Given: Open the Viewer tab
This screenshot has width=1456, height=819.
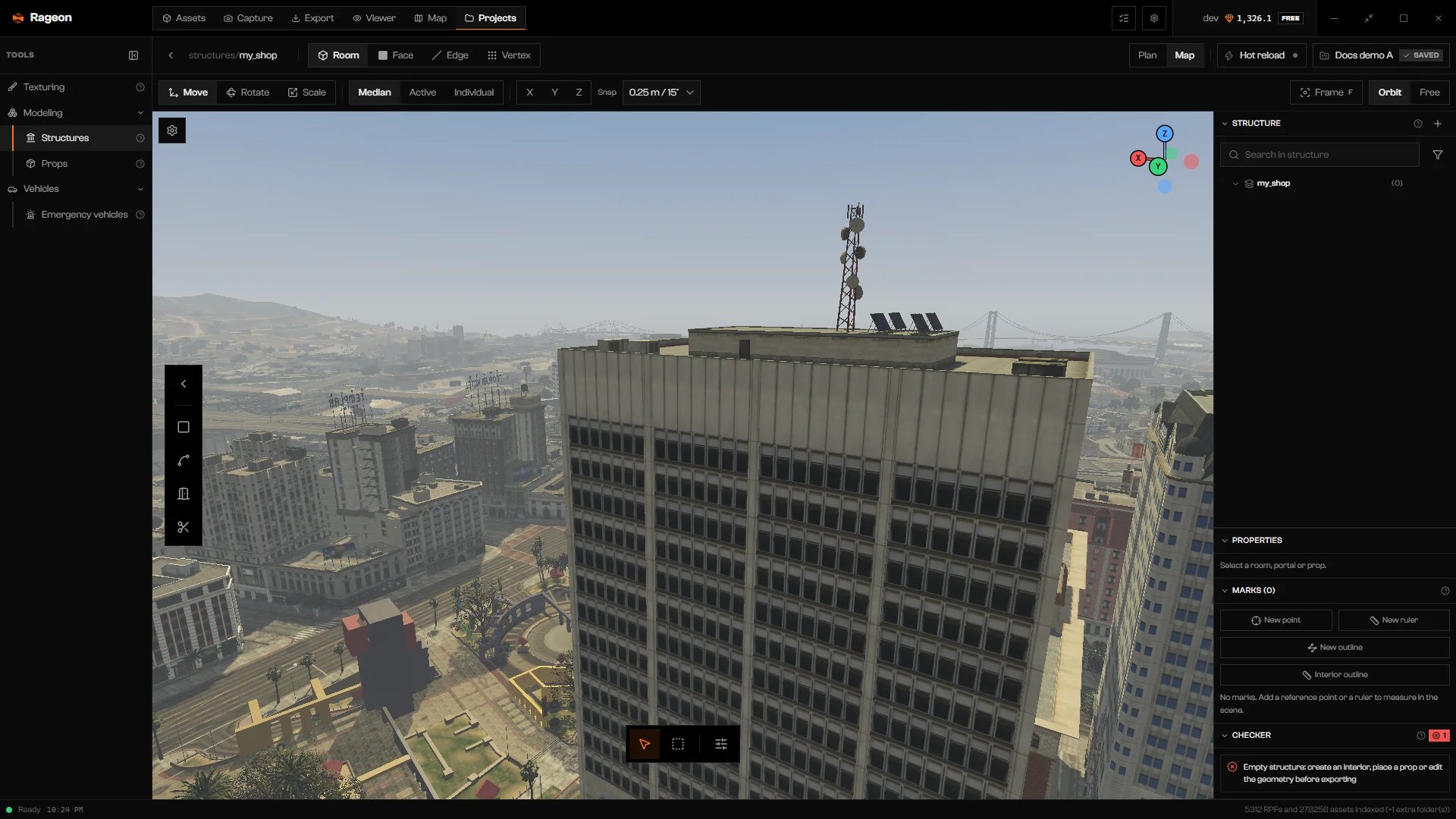Looking at the screenshot, I should [x=374, y=18].
